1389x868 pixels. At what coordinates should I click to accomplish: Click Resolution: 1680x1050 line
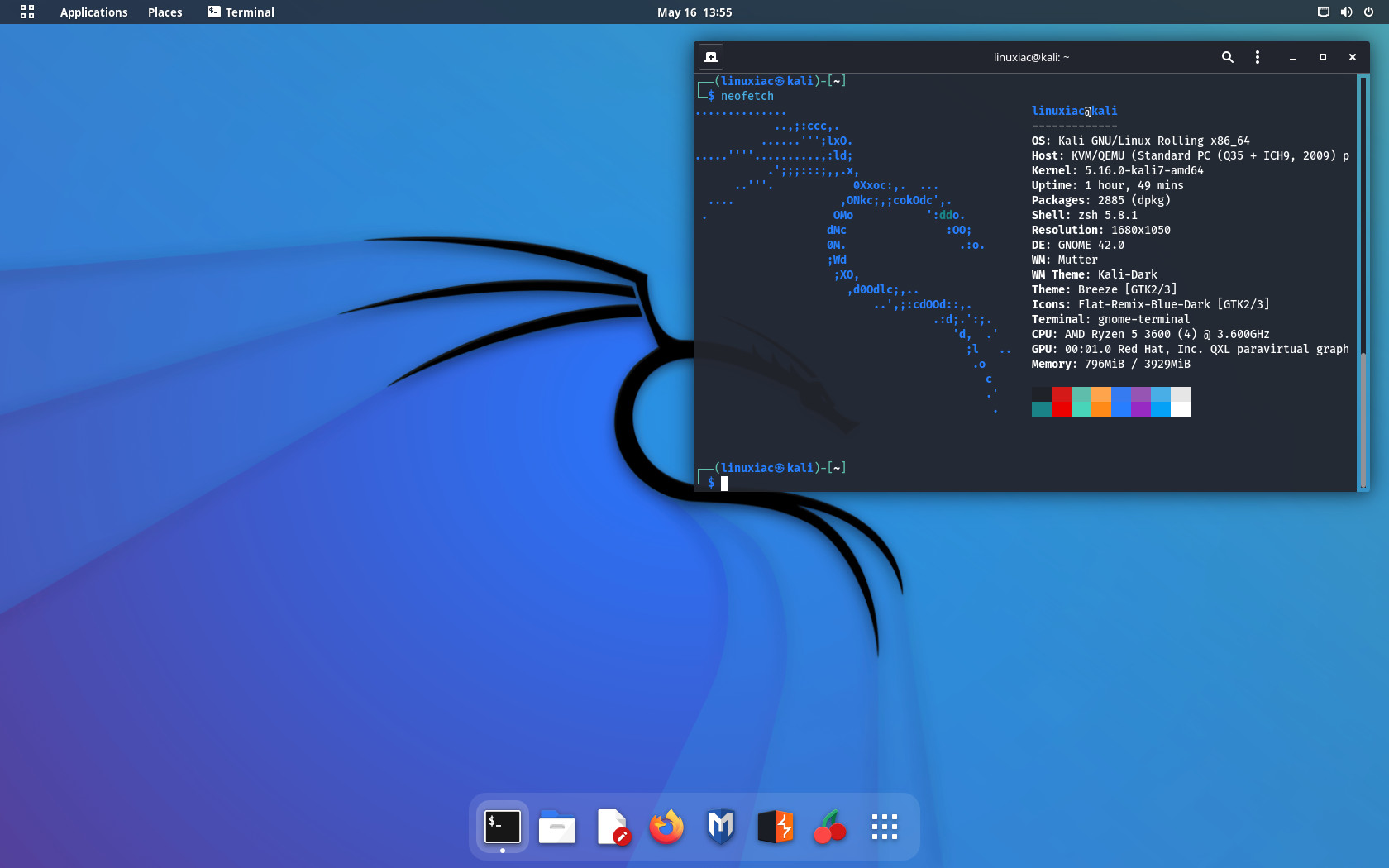coord(1101,230)
